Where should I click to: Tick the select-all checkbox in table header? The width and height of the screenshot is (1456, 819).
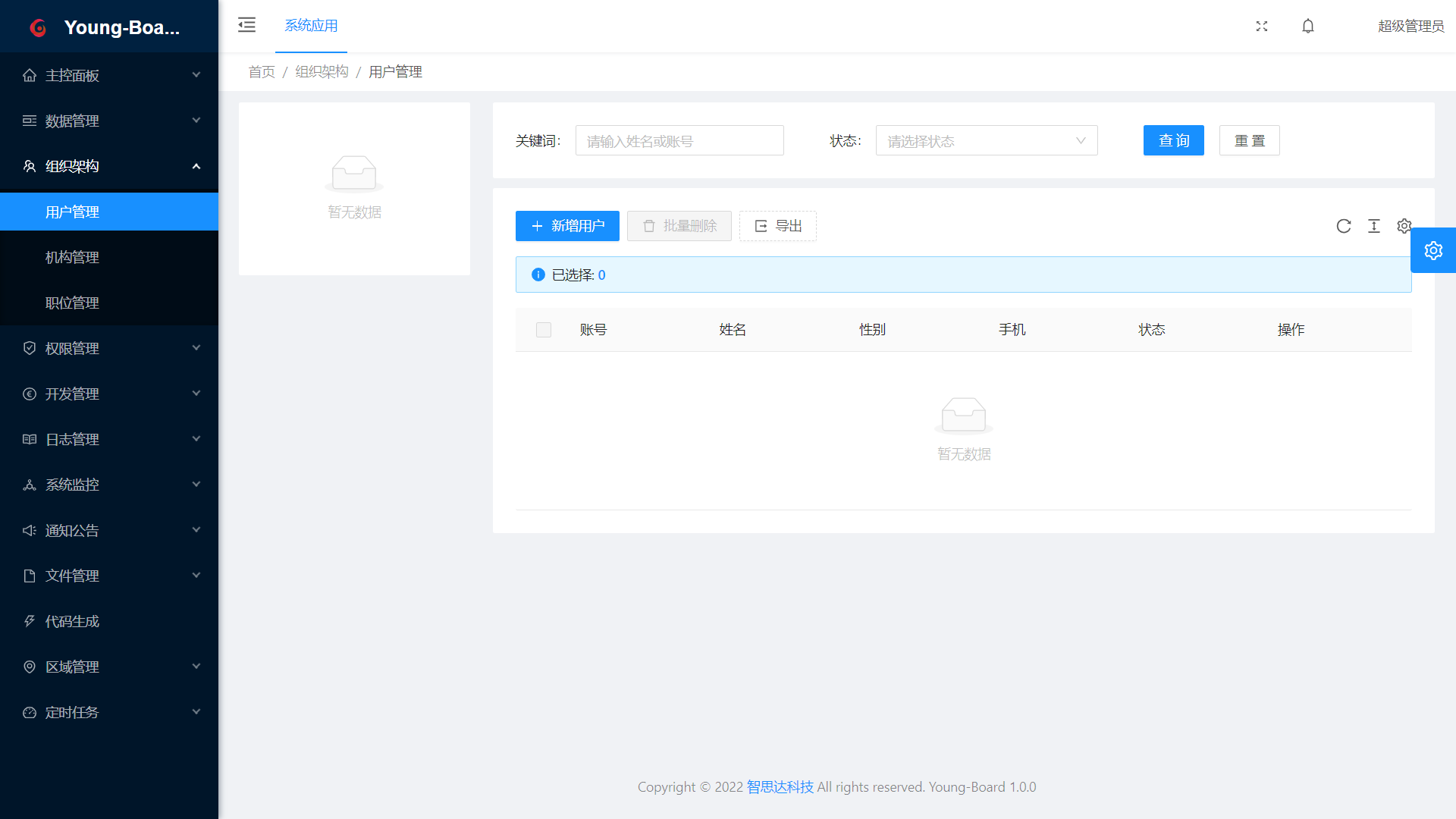[544, 330]
